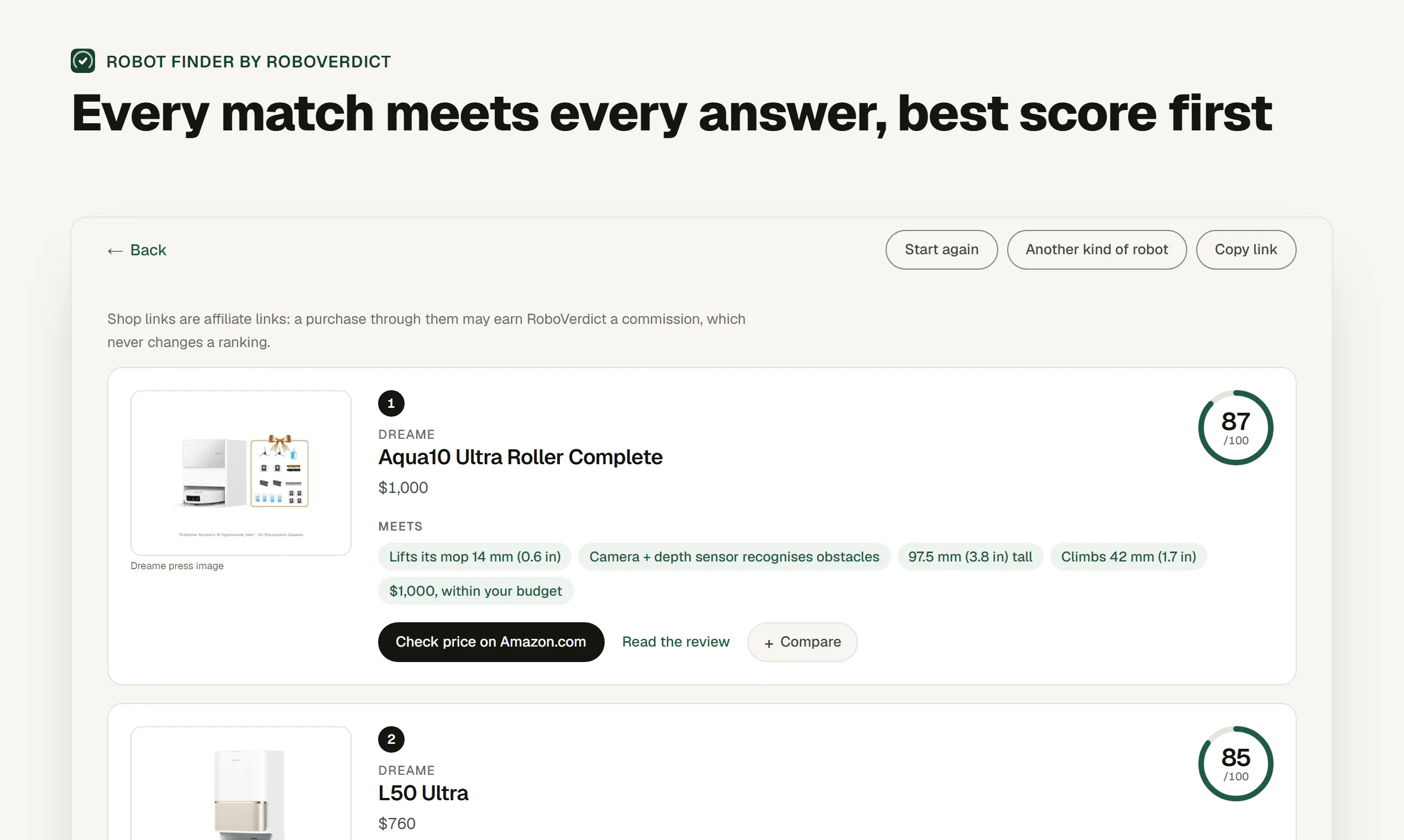The height and width of the screenshot is (840, 1404).
Task: Click the DREAME brand label above Aqua10
Action: [x=406, y=435]
